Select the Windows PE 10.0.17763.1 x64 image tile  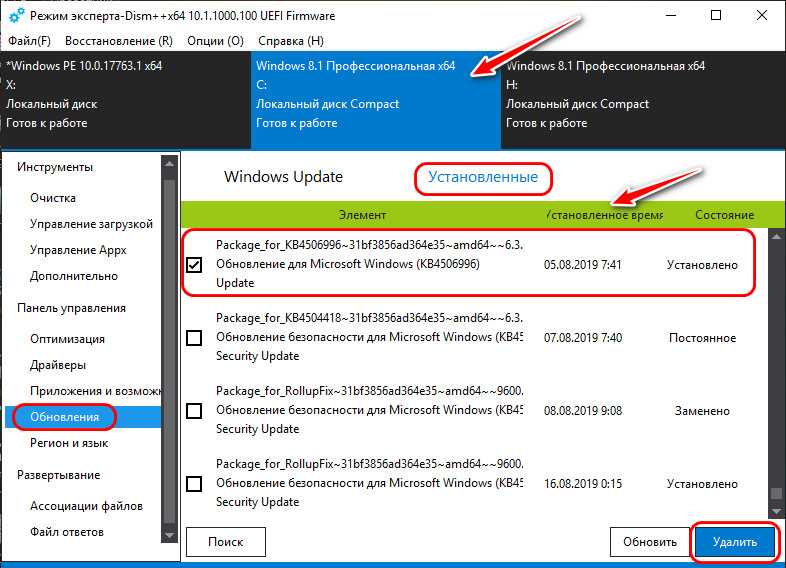tap(125, 99)
